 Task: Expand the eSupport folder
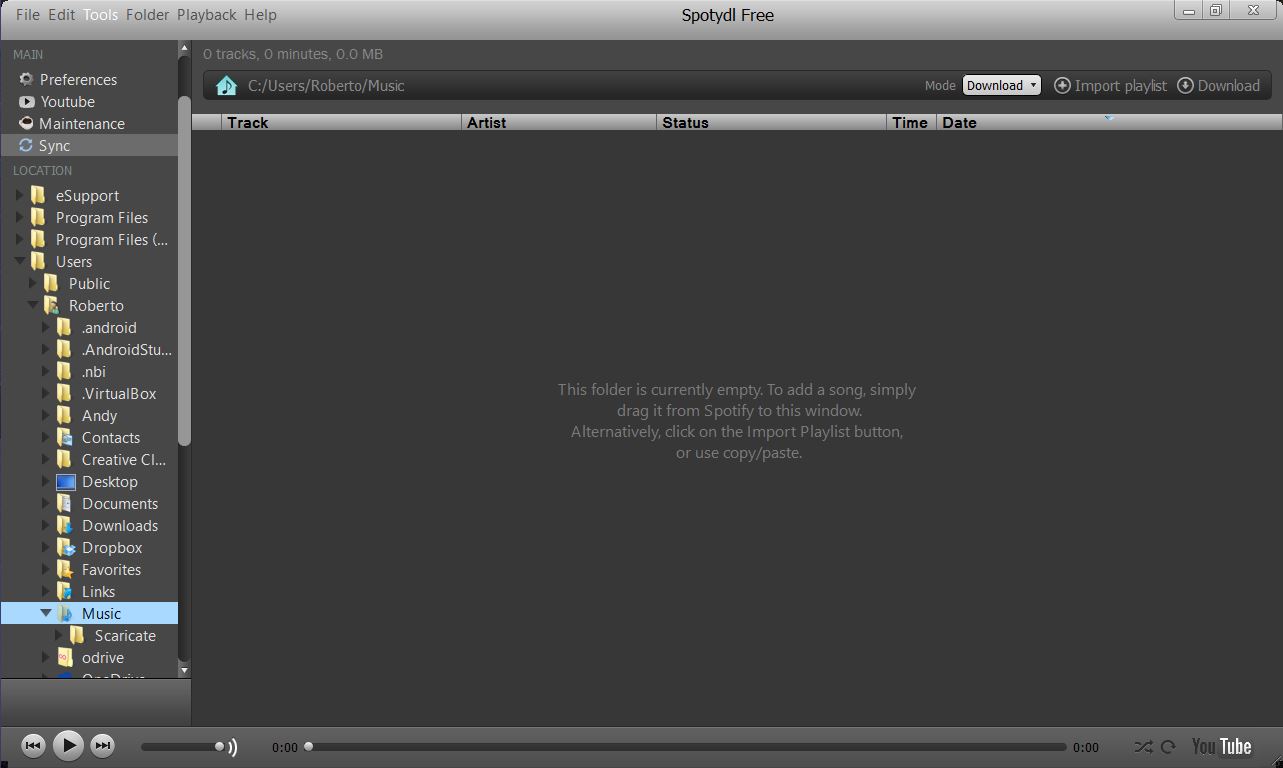(20, 195)
